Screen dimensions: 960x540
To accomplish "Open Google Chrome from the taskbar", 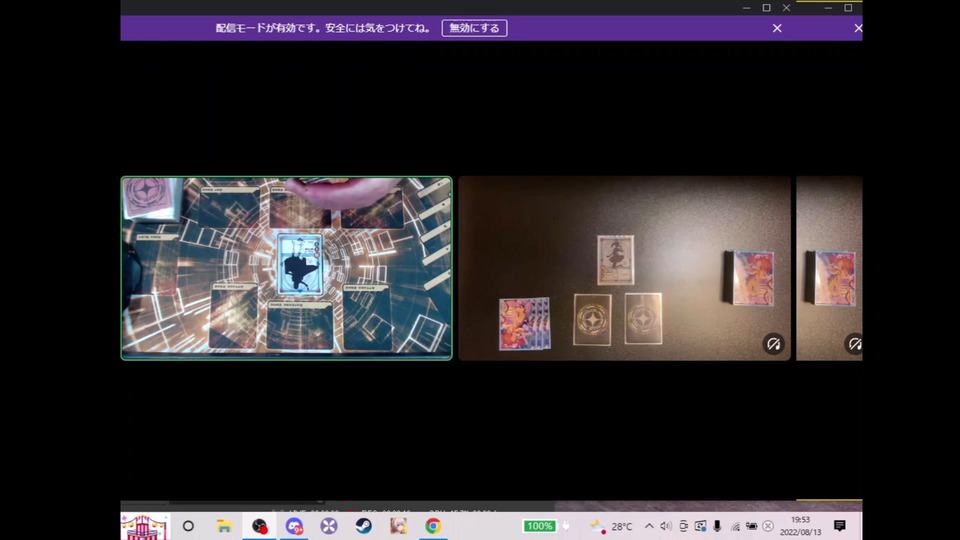I will pyautogui.click(x=433, y=526).
